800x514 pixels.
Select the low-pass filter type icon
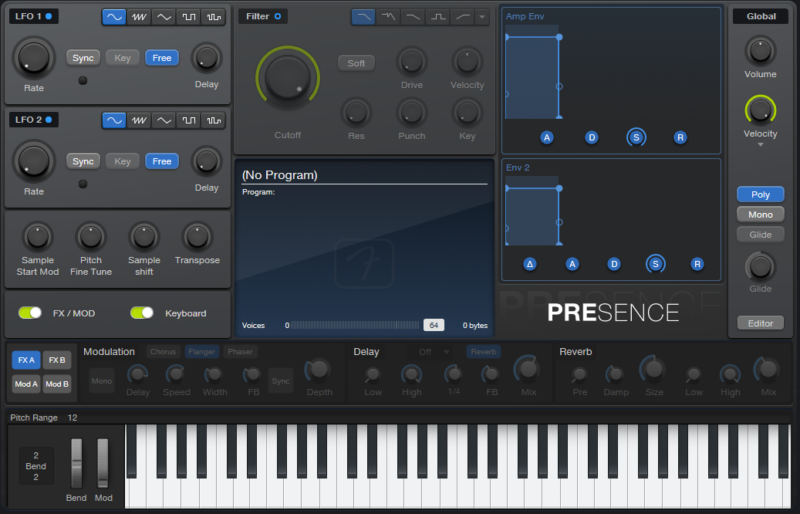(x=363, y=17)
